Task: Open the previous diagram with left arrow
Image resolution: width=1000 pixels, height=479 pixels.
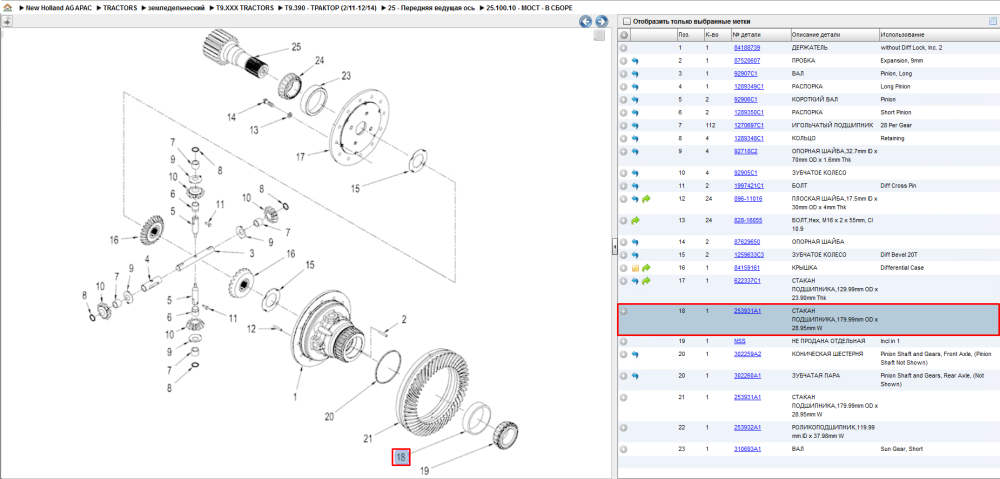Action: pos(585,22)
